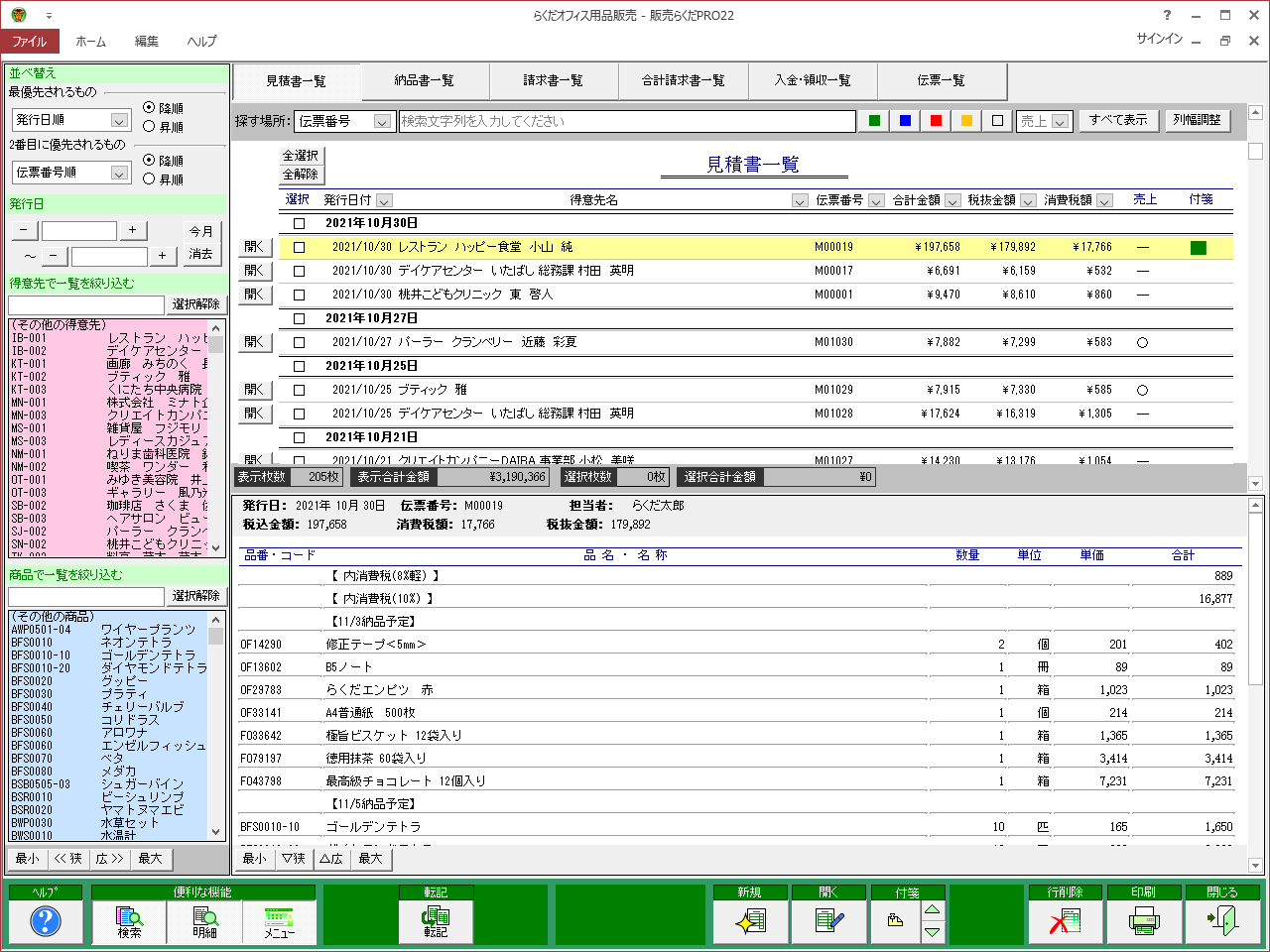Viewport: 1270px width, 952px height.
Task: Select 降順 for first sort priority
Action: pos(149,107)
